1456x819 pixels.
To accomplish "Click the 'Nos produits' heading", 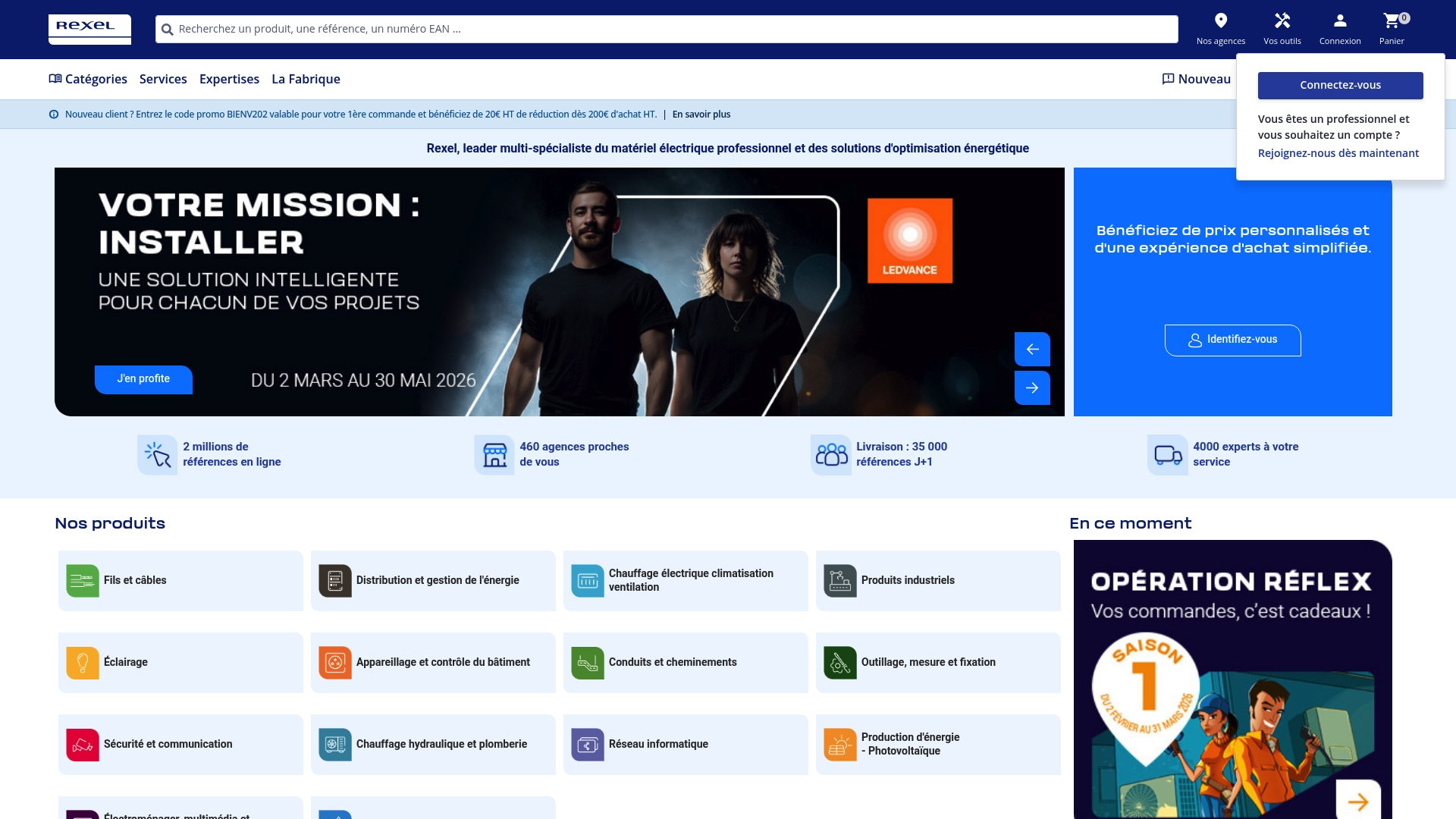I will pos(110,523).
